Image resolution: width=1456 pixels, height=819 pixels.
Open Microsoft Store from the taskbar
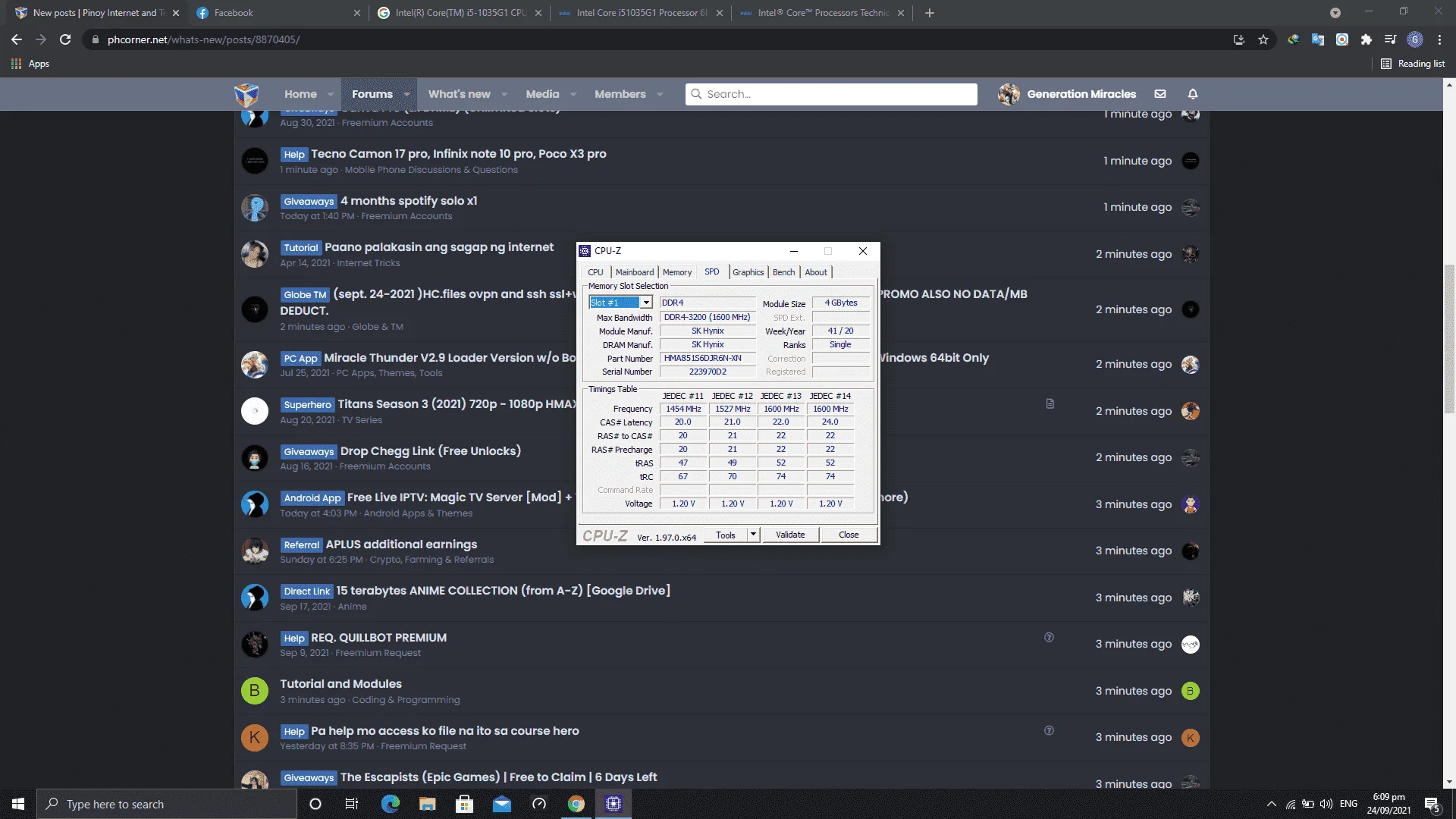[x=464, y=804]
